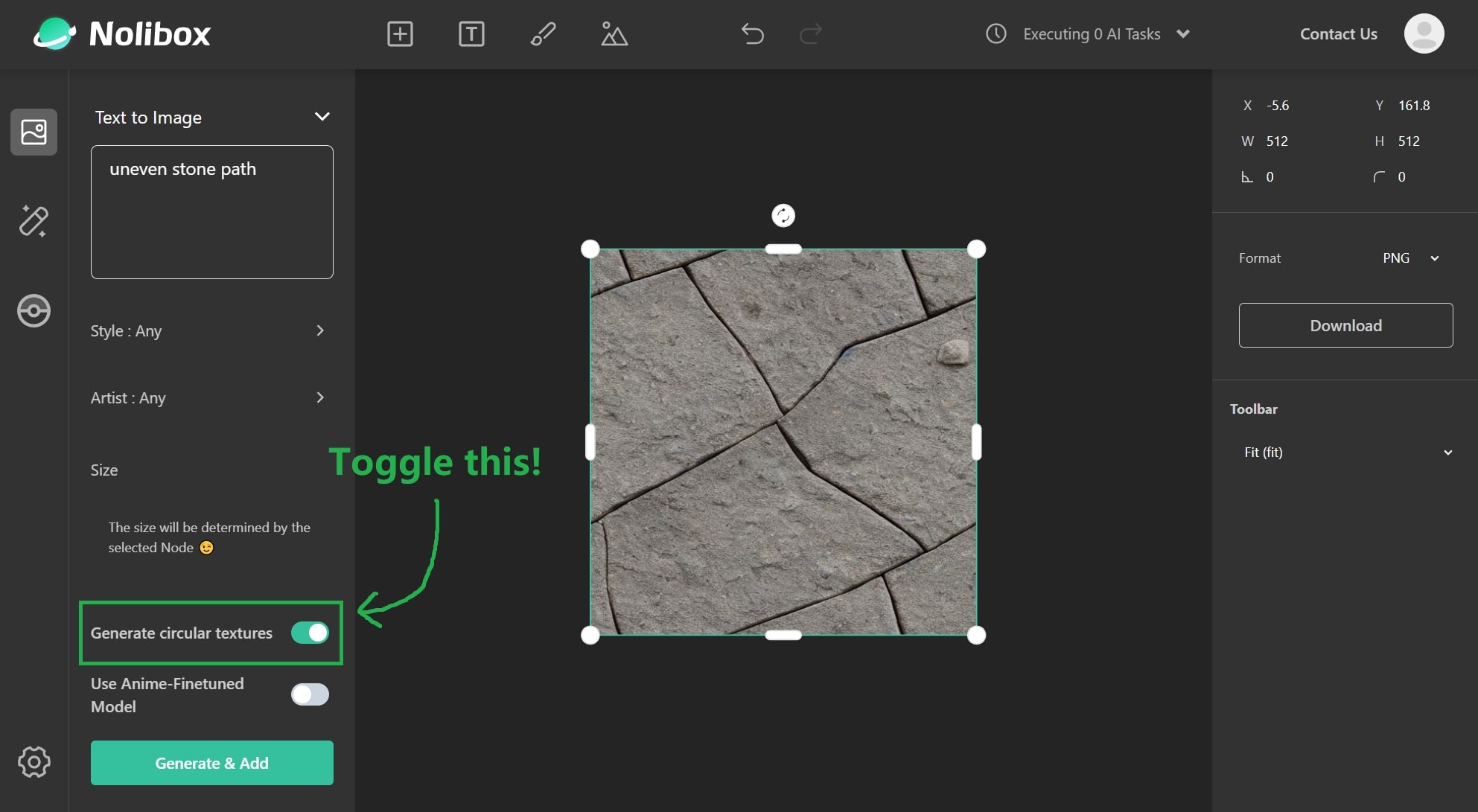This screenshot has height=812, width=1478.
Task: Disable the circular textures toggle
Action: click(x=310, y=631)
